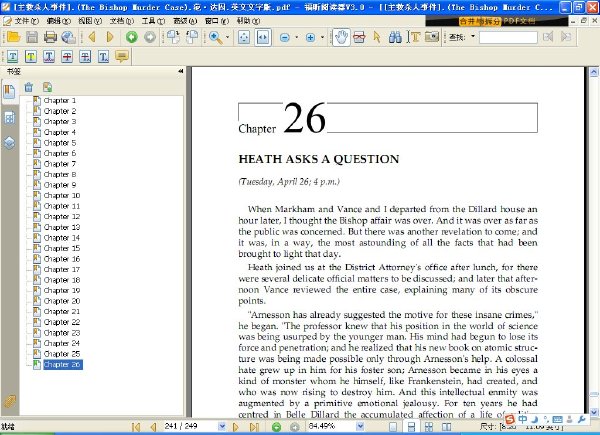Select the Hand tool

coord(341,37)
